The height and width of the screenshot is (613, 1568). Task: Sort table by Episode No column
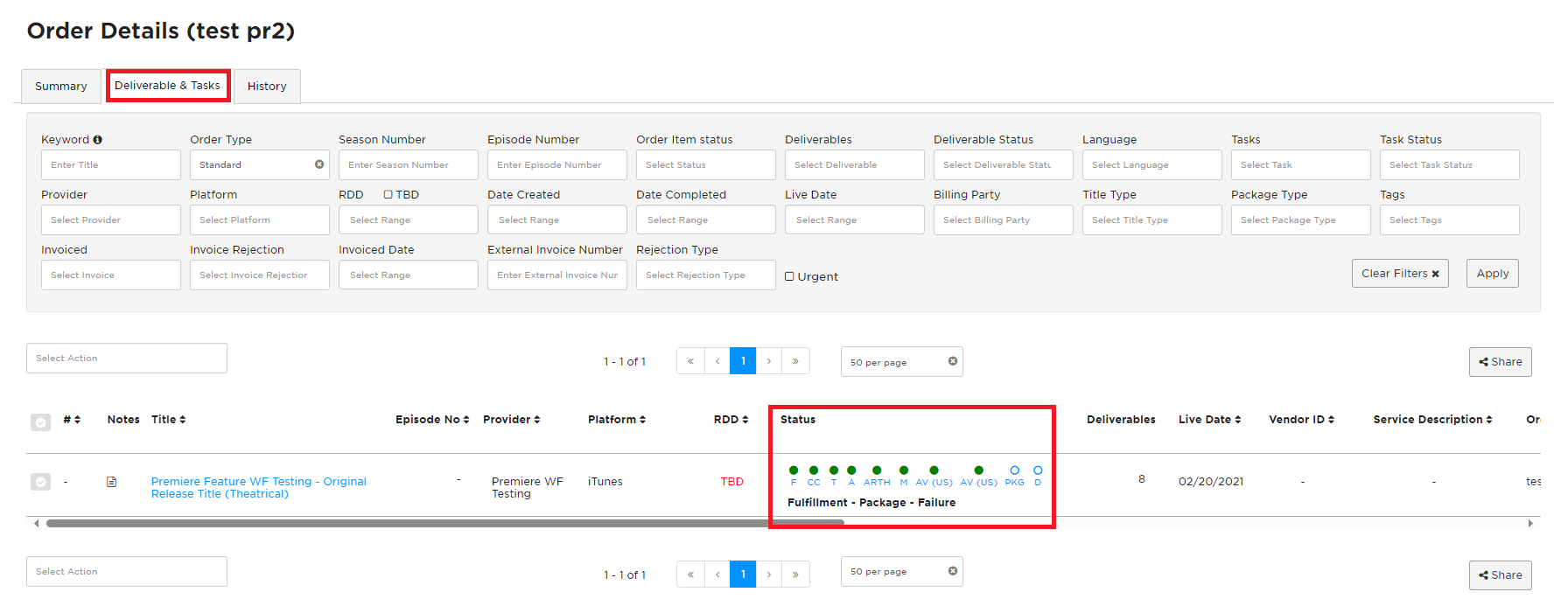(432, 420)
